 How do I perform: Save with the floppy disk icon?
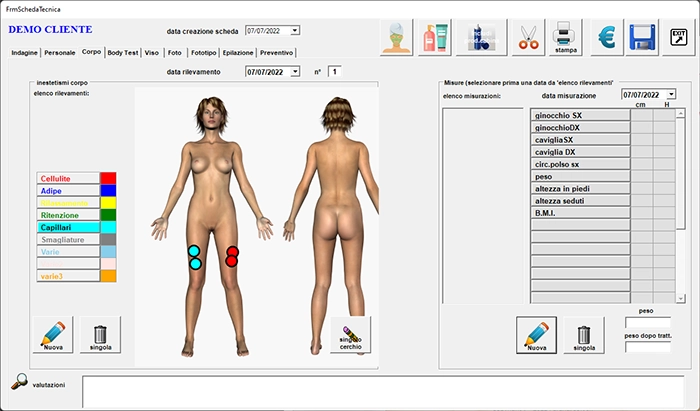[x=642, y=37]
